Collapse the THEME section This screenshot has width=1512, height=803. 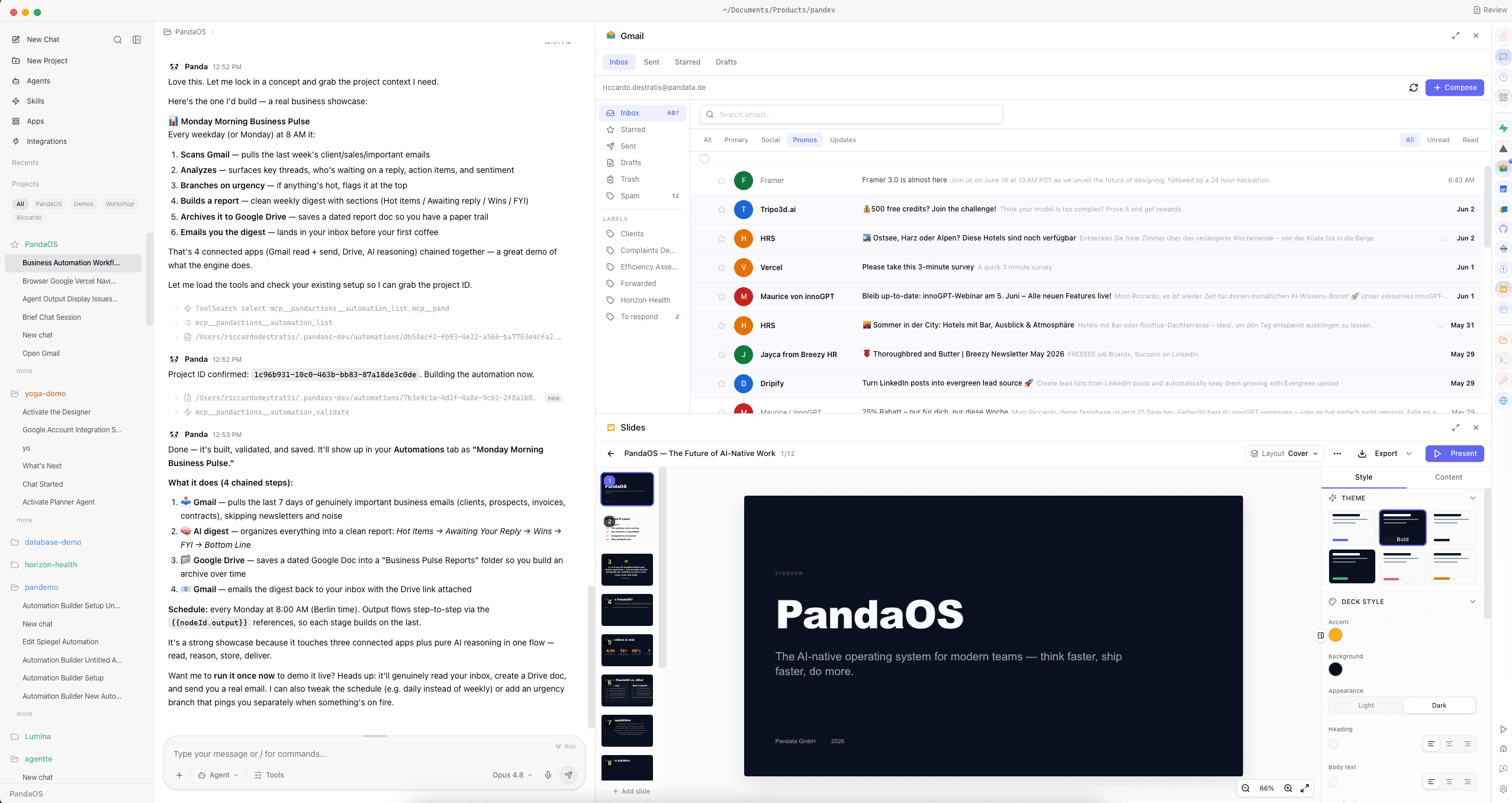1473,498
